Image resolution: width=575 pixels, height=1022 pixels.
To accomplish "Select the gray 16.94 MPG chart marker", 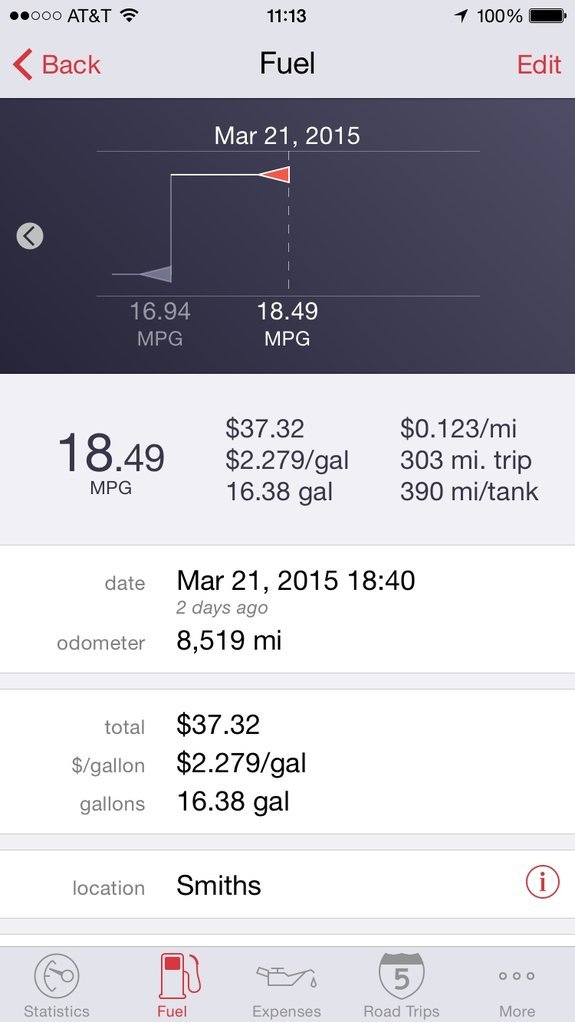I will click(x=156, y=274).
